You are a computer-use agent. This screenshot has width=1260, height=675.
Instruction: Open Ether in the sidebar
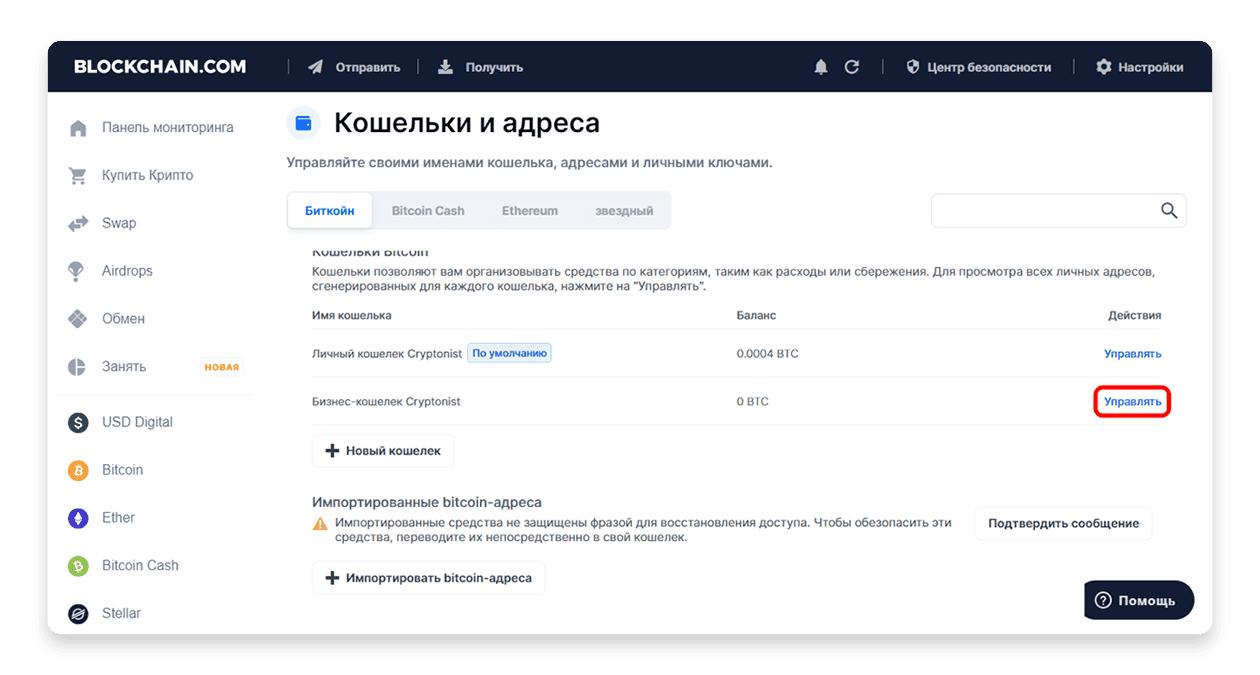pyautogui.click(x=118, y=518)
